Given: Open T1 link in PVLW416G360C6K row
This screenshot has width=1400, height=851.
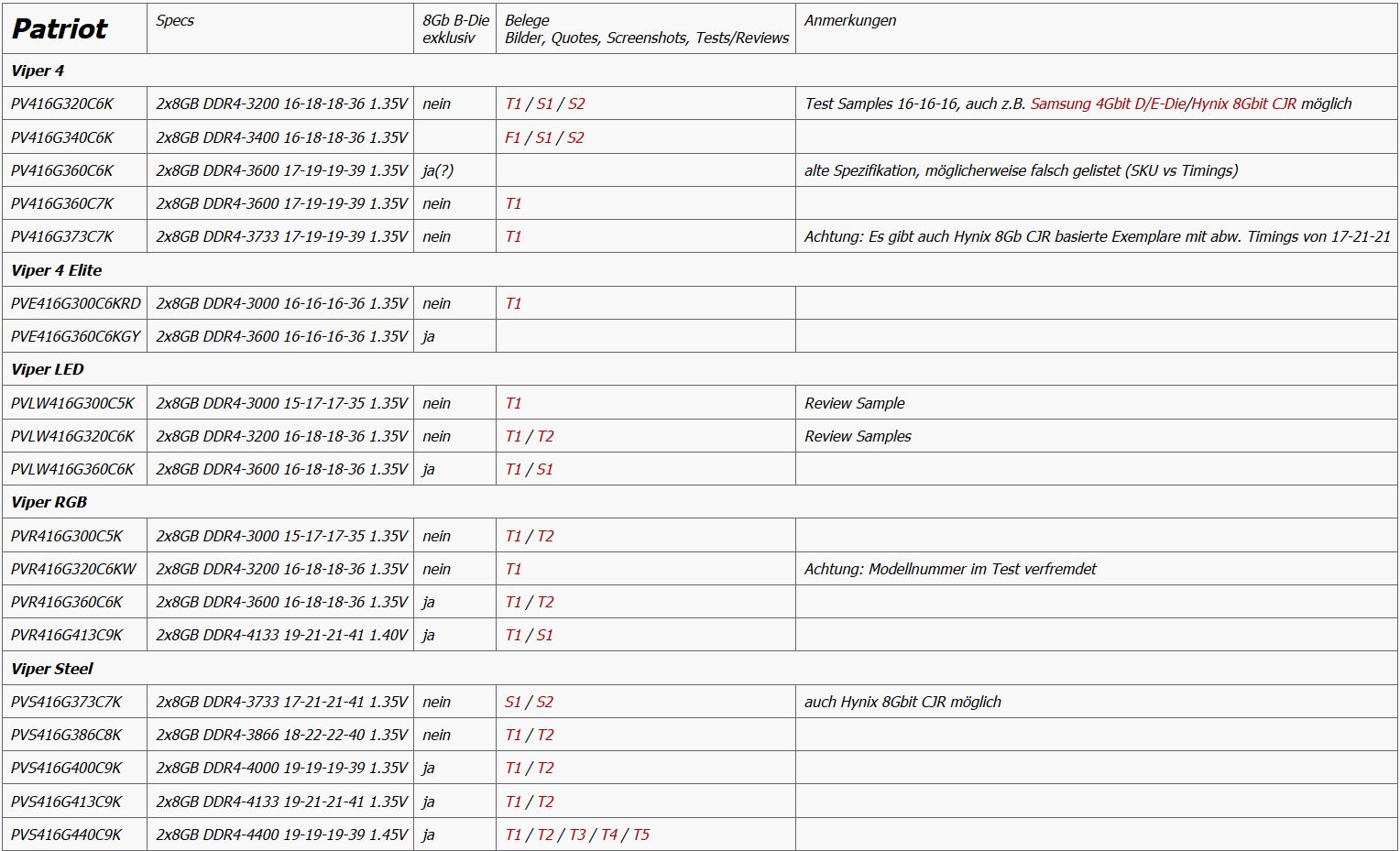Looking at the screenshot, I should pos(513,469).
